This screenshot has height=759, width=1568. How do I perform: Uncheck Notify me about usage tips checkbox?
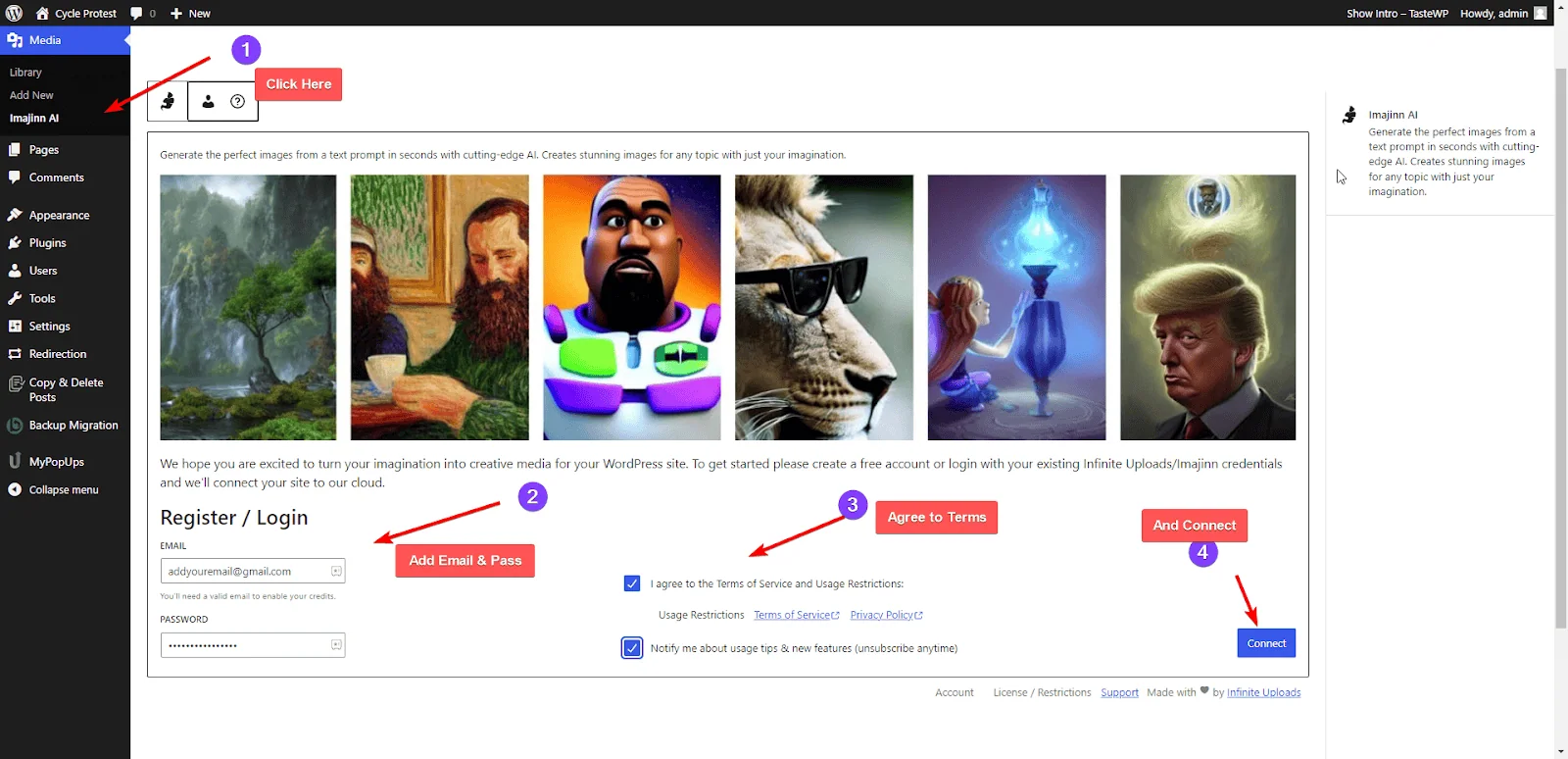(x=632, y=648)
